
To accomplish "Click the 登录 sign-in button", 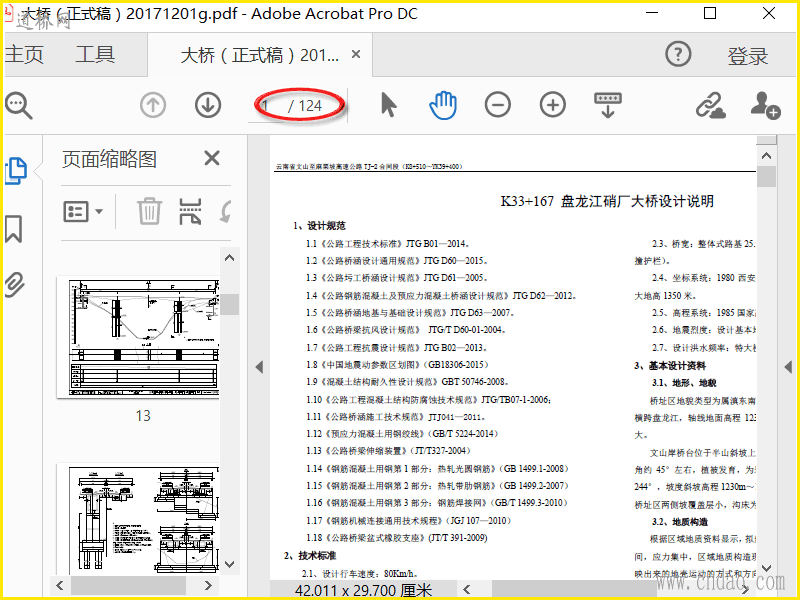I will 748,56.
